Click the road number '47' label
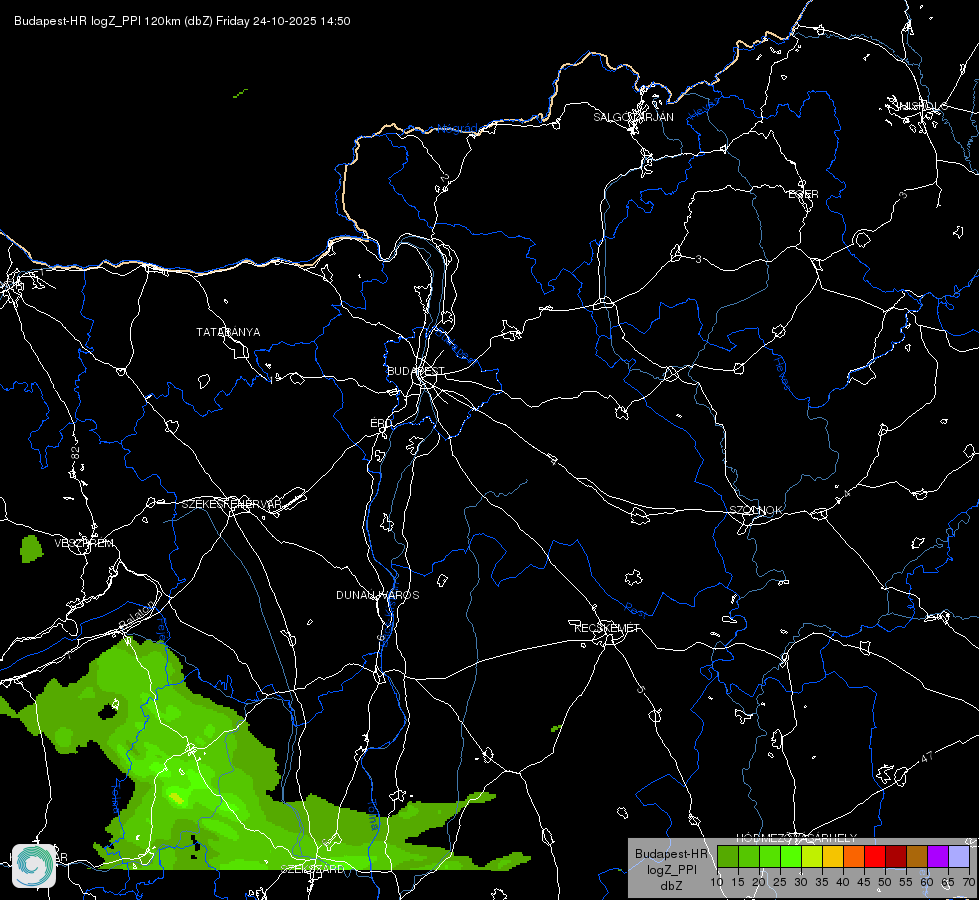This screenshot has width=979, height=900. coord(927,758)
